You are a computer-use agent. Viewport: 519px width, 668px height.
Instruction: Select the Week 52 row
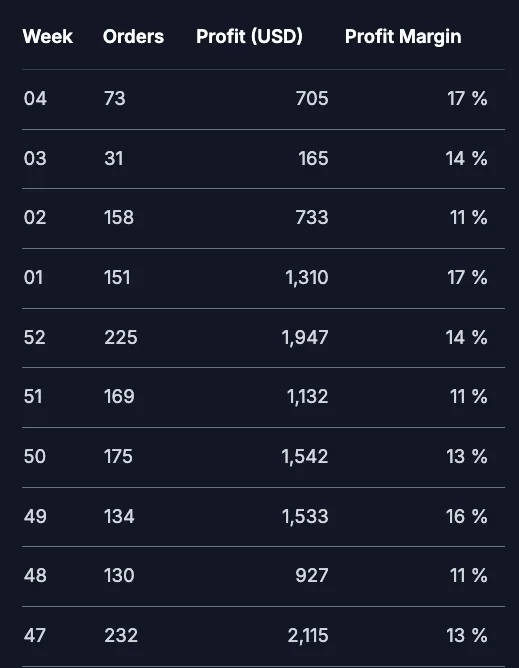tap(263, 338)
